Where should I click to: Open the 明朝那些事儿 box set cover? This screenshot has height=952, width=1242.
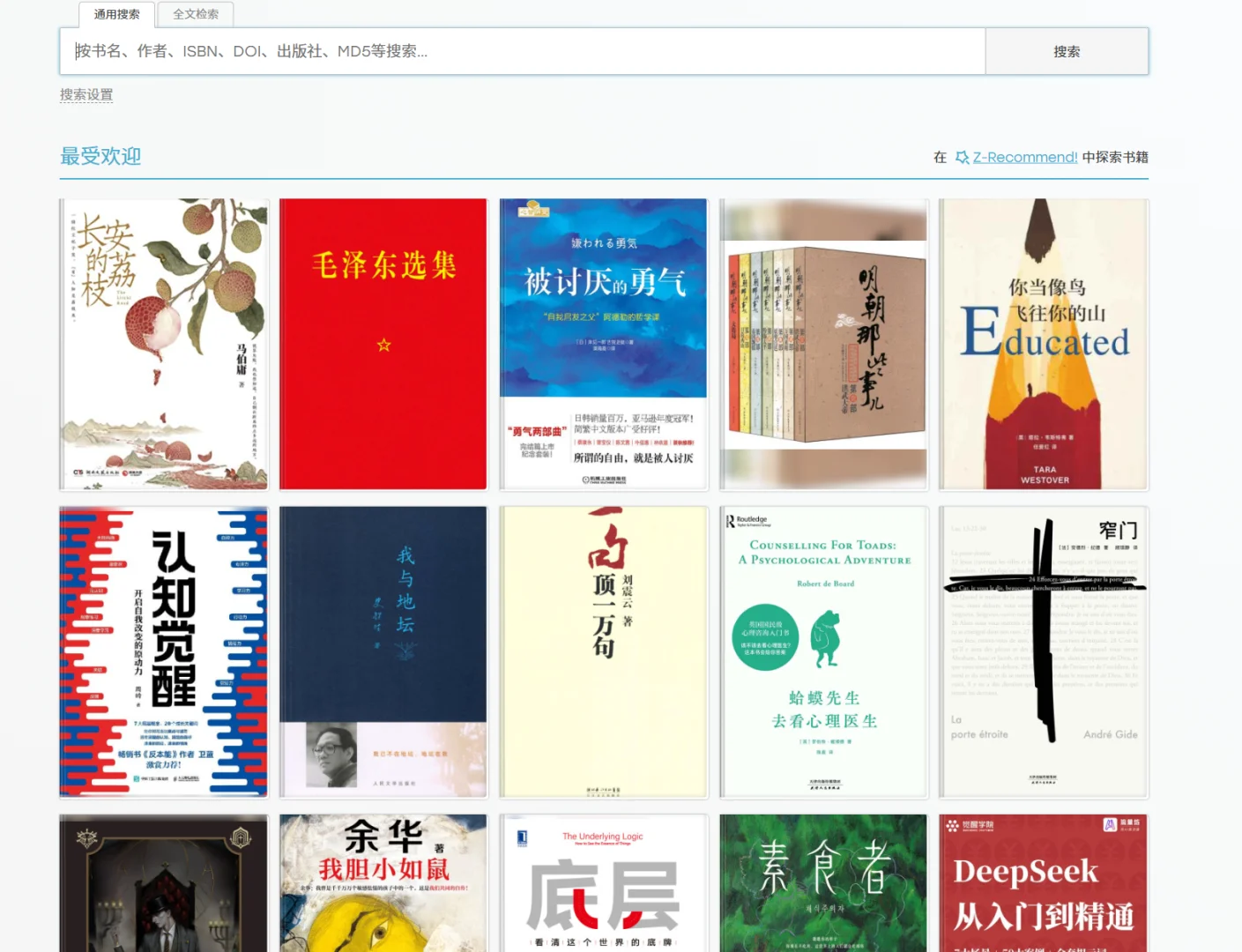click(x=823, y=344)
